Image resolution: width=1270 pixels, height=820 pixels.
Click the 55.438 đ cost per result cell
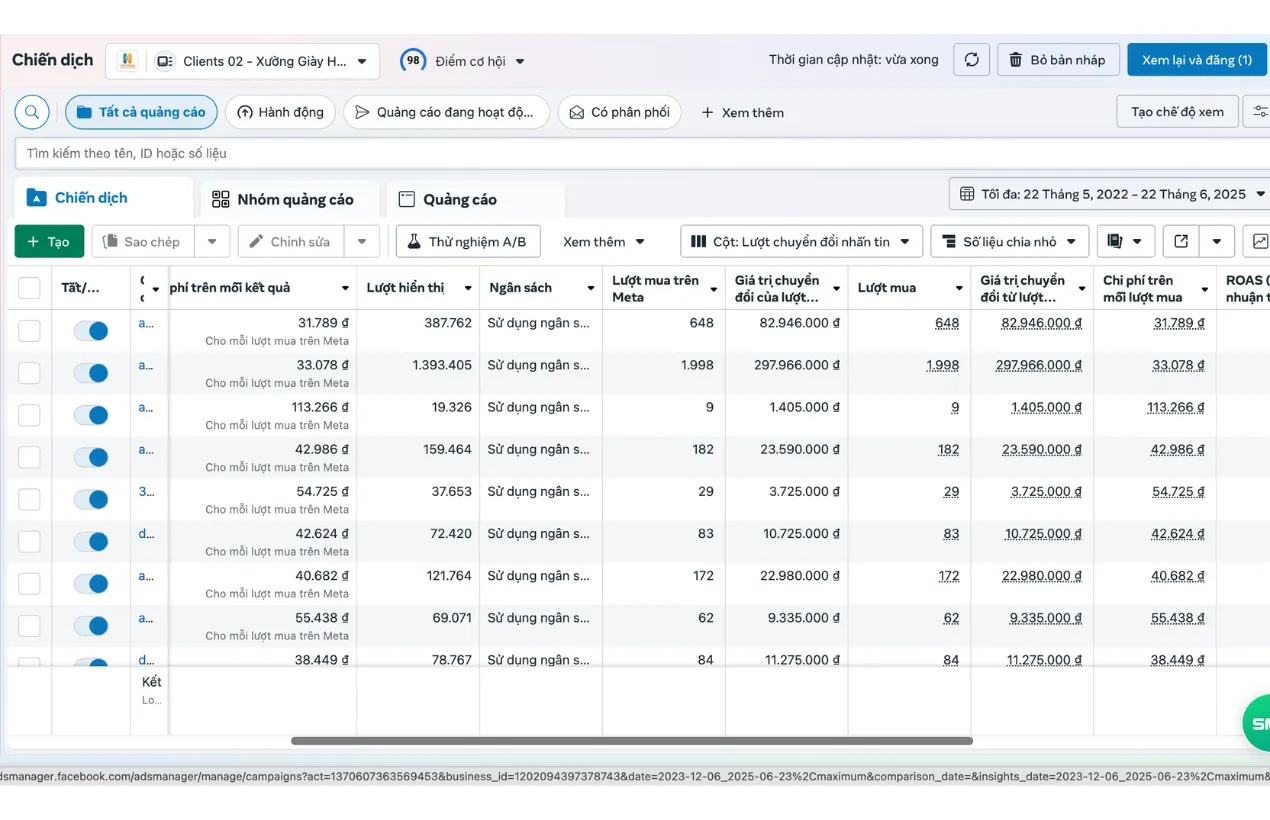click(322, 617)
